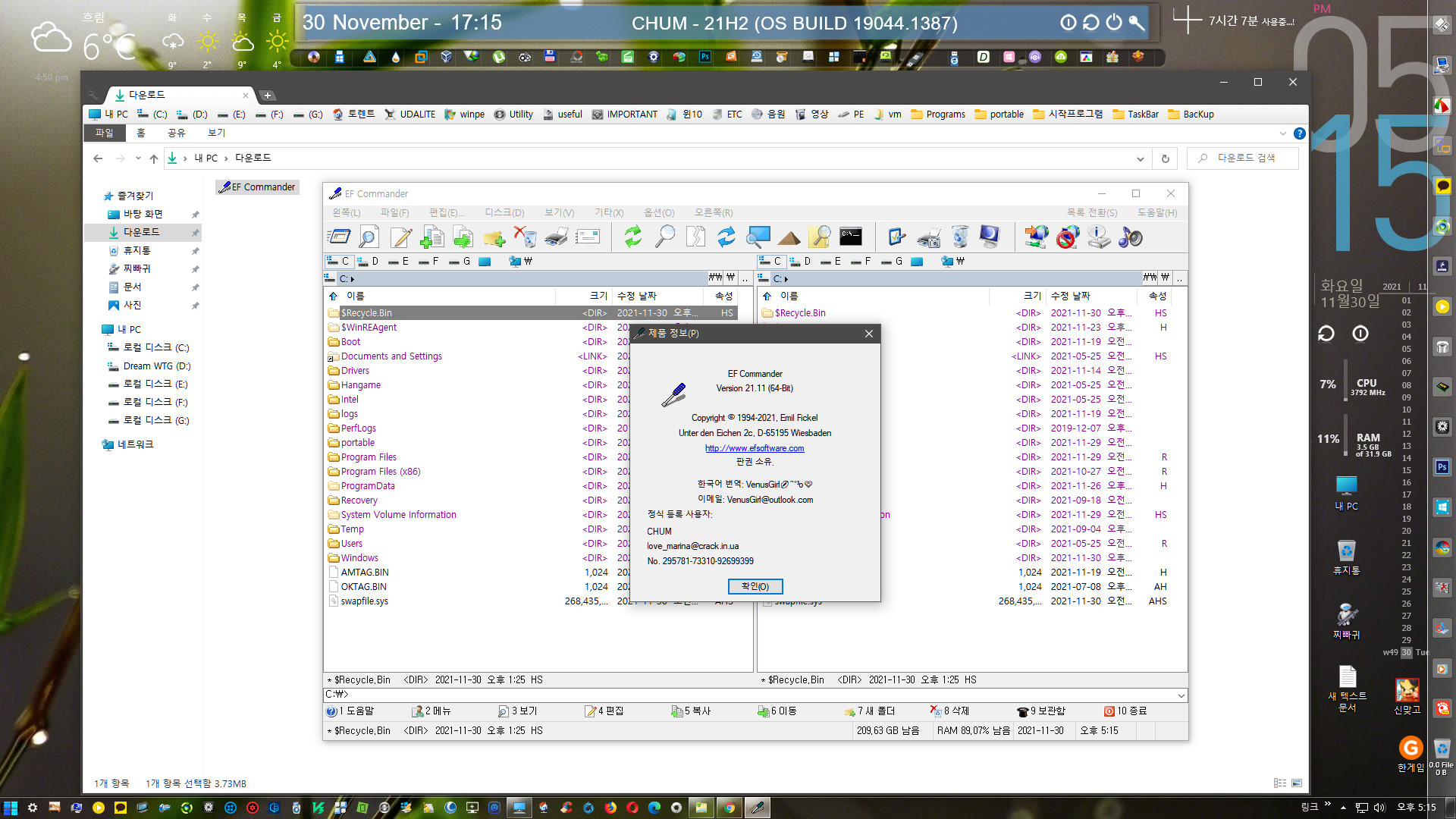Image resolution: width=1456 pixels, height=819 pixels.
Task: Click the volume speaker icon in system tray
Action: (x=1379, y=808)
